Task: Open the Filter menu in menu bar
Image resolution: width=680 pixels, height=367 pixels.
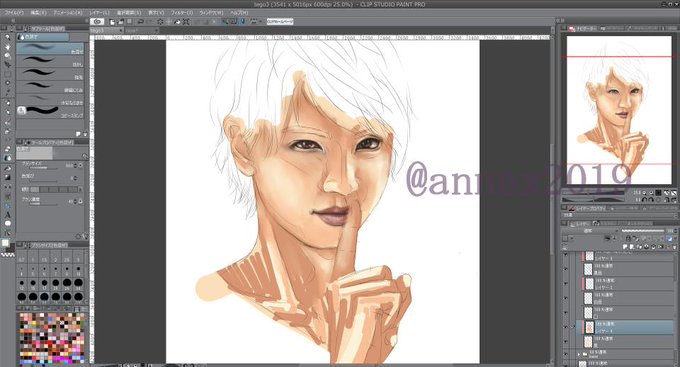Action: tap(181, 13)
